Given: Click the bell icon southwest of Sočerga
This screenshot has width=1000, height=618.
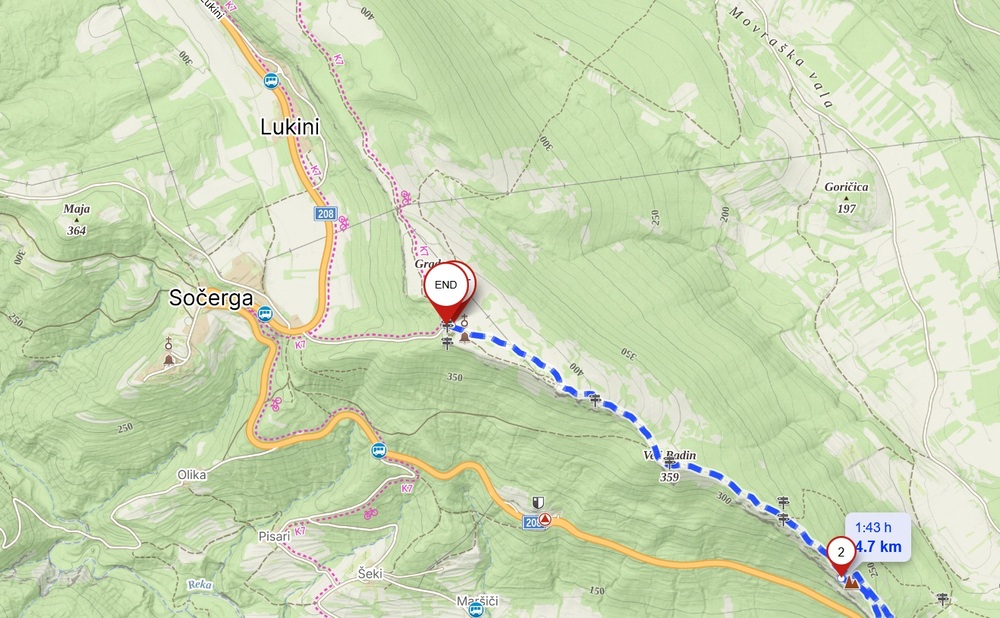Looking at the screenshot, I should (168, 360).
